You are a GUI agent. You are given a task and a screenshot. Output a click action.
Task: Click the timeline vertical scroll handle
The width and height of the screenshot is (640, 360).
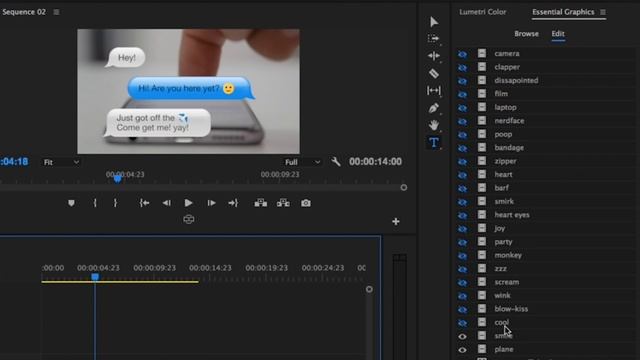click(x=369, y=289)
